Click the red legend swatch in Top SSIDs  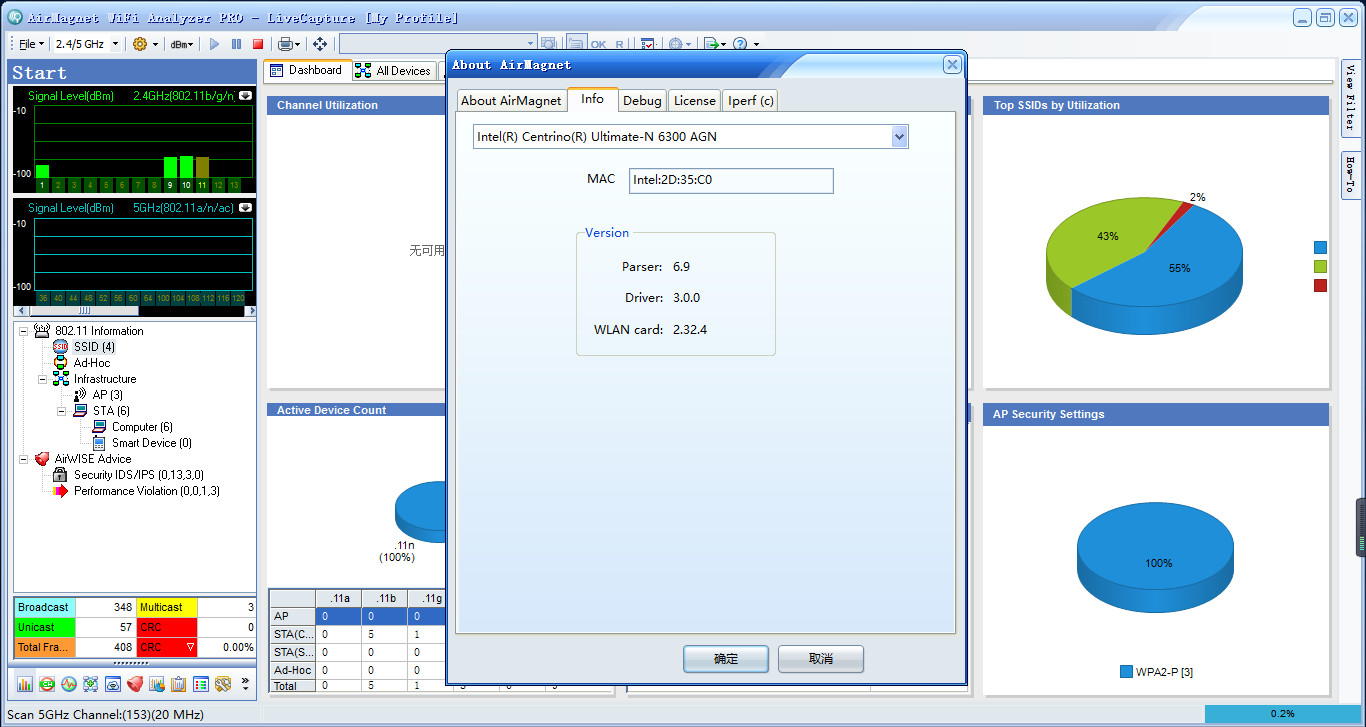1320,286
